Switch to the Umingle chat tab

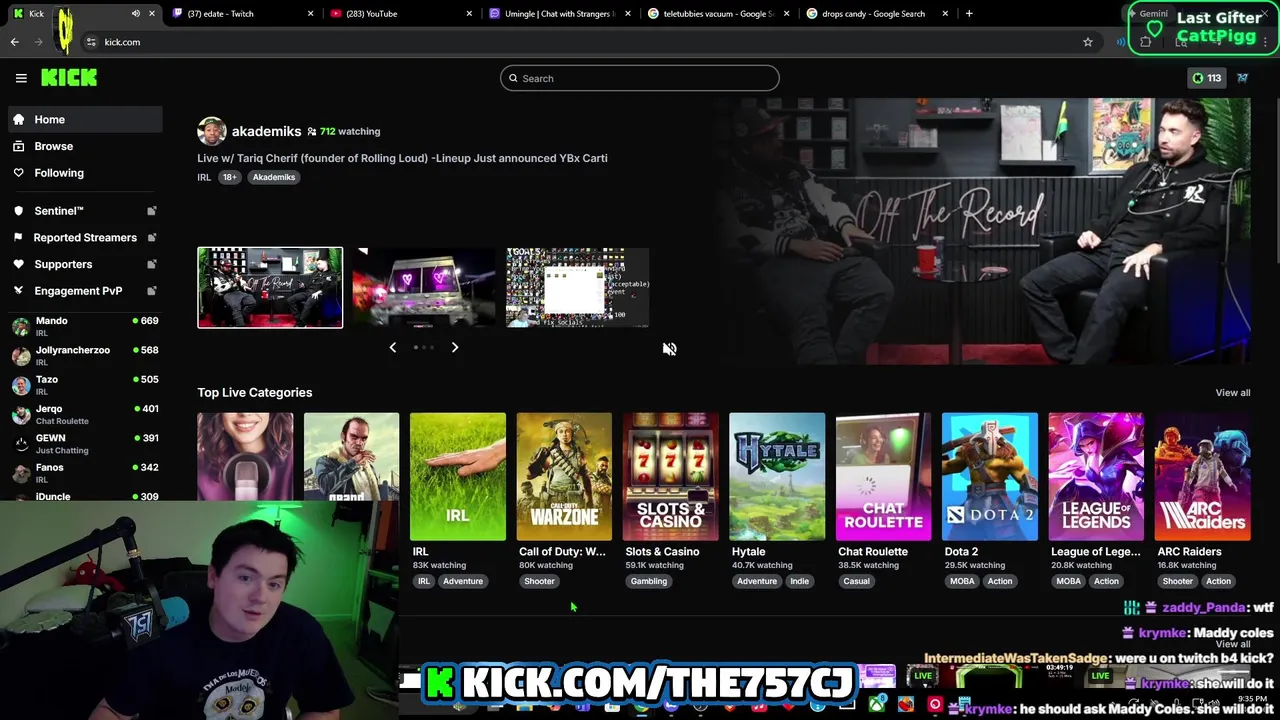[559, 14]
